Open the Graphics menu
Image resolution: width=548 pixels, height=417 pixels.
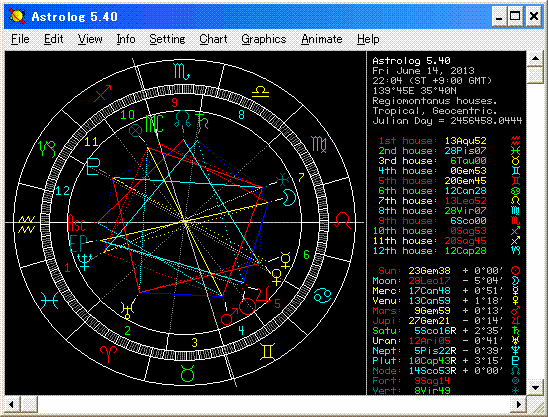[x=264, y=39]
